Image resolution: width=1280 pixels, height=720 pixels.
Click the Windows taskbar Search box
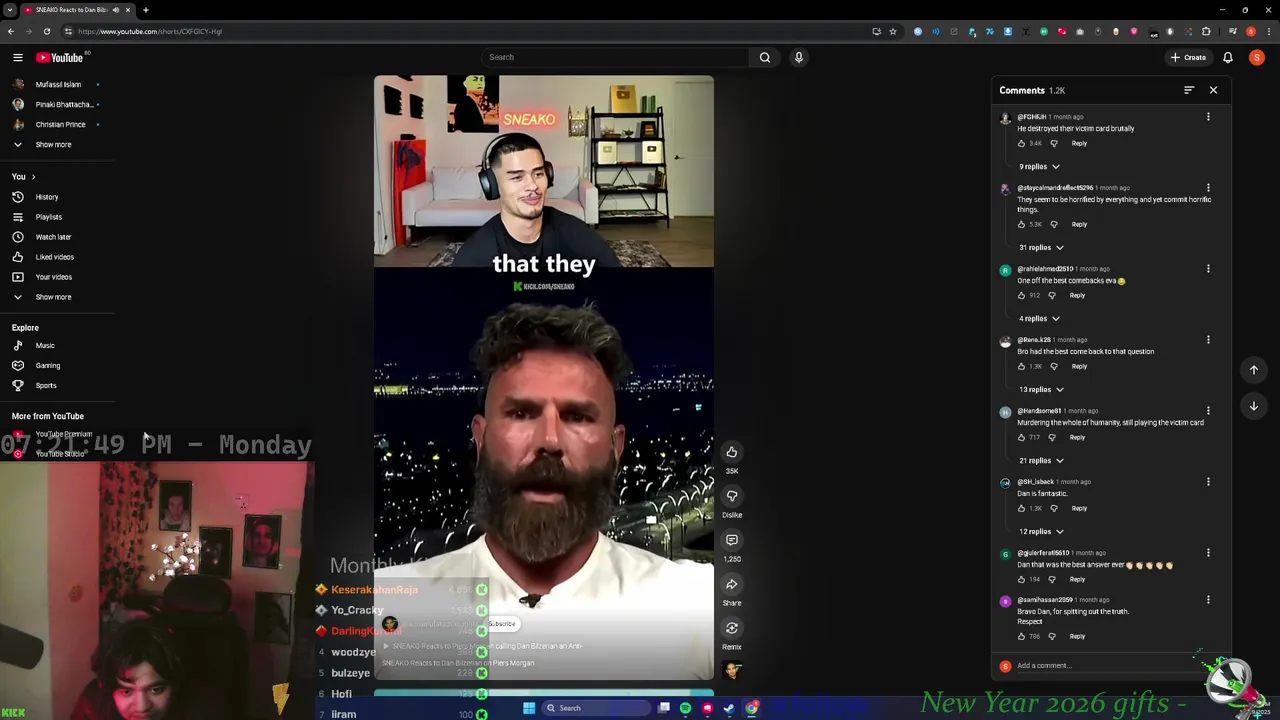tap(596, 708)
